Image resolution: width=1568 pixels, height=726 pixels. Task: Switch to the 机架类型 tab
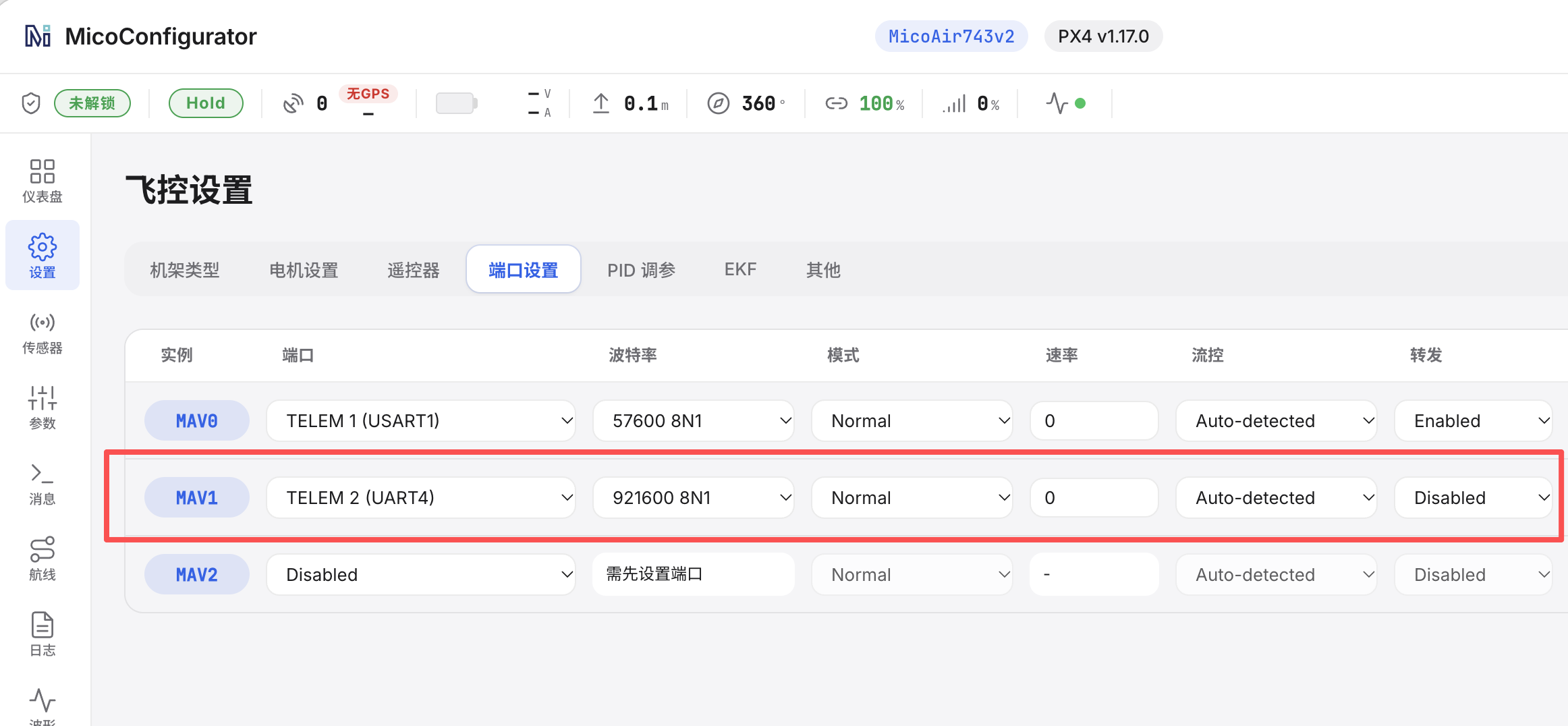click(185, 270)
